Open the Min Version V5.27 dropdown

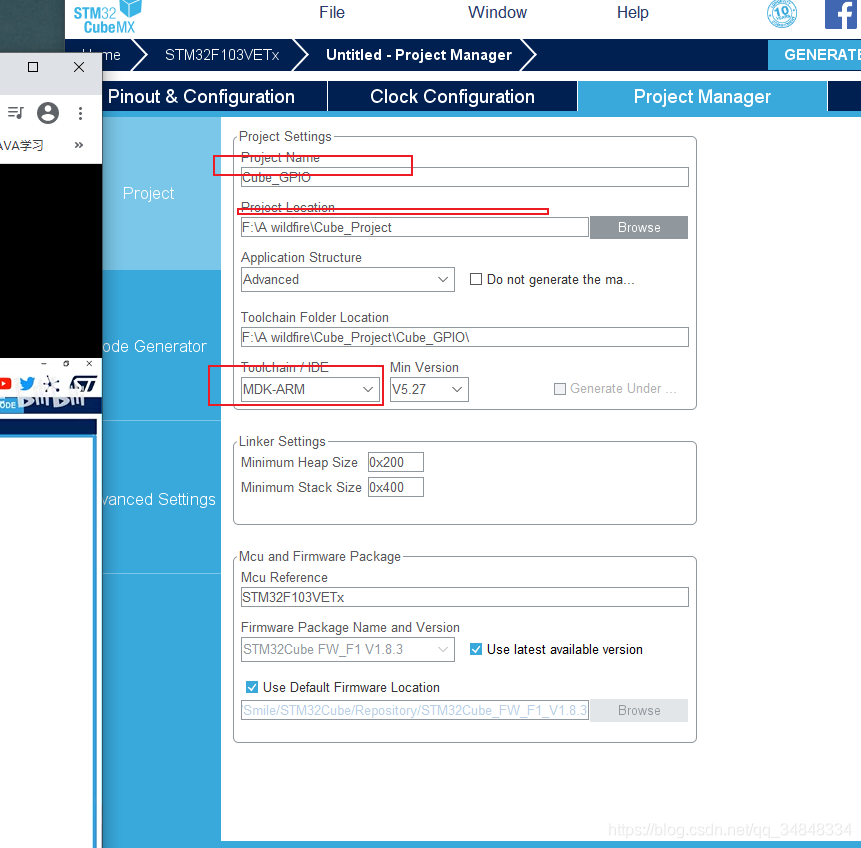(429, 389)
